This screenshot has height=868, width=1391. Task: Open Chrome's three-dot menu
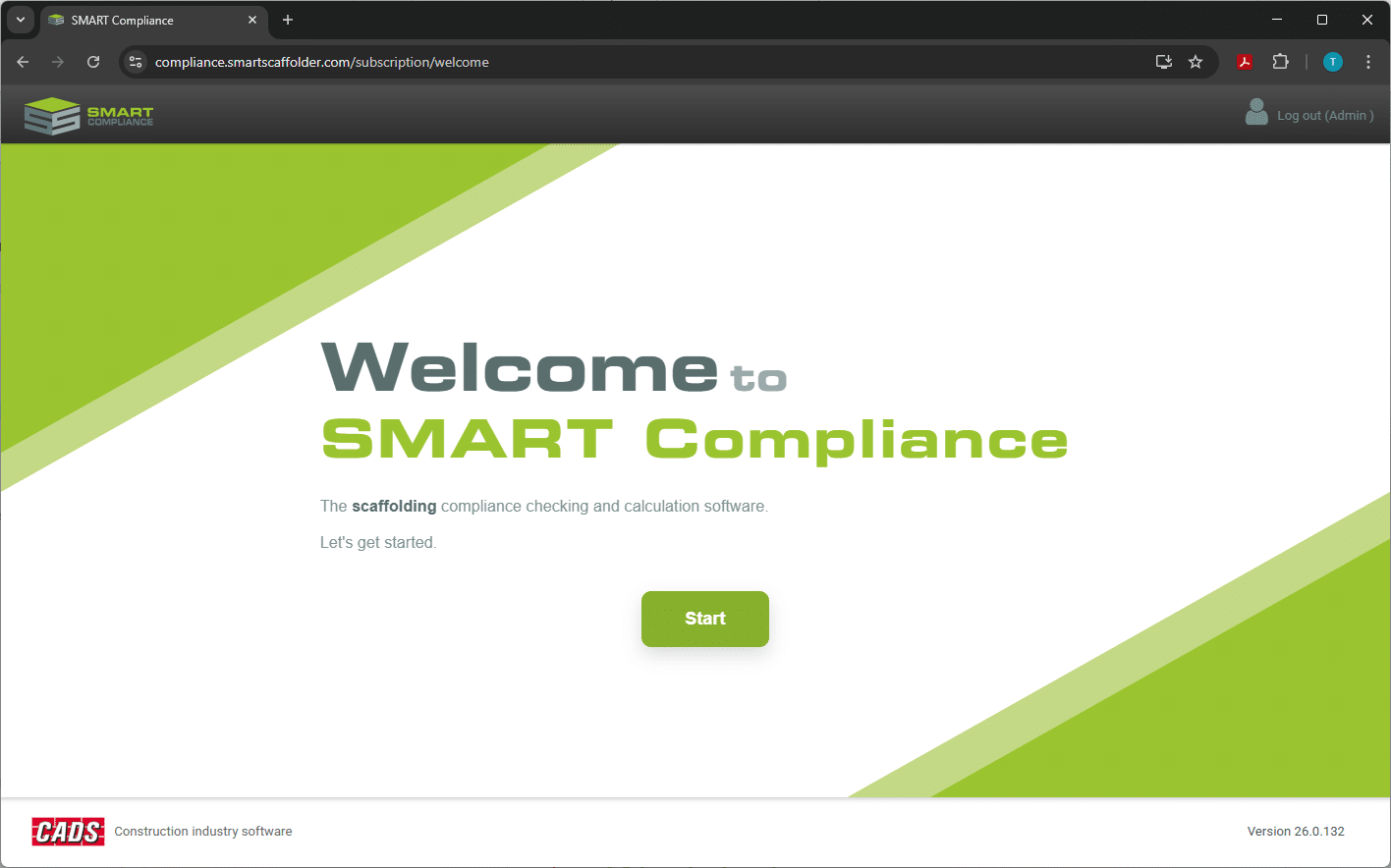[1367, 62]
